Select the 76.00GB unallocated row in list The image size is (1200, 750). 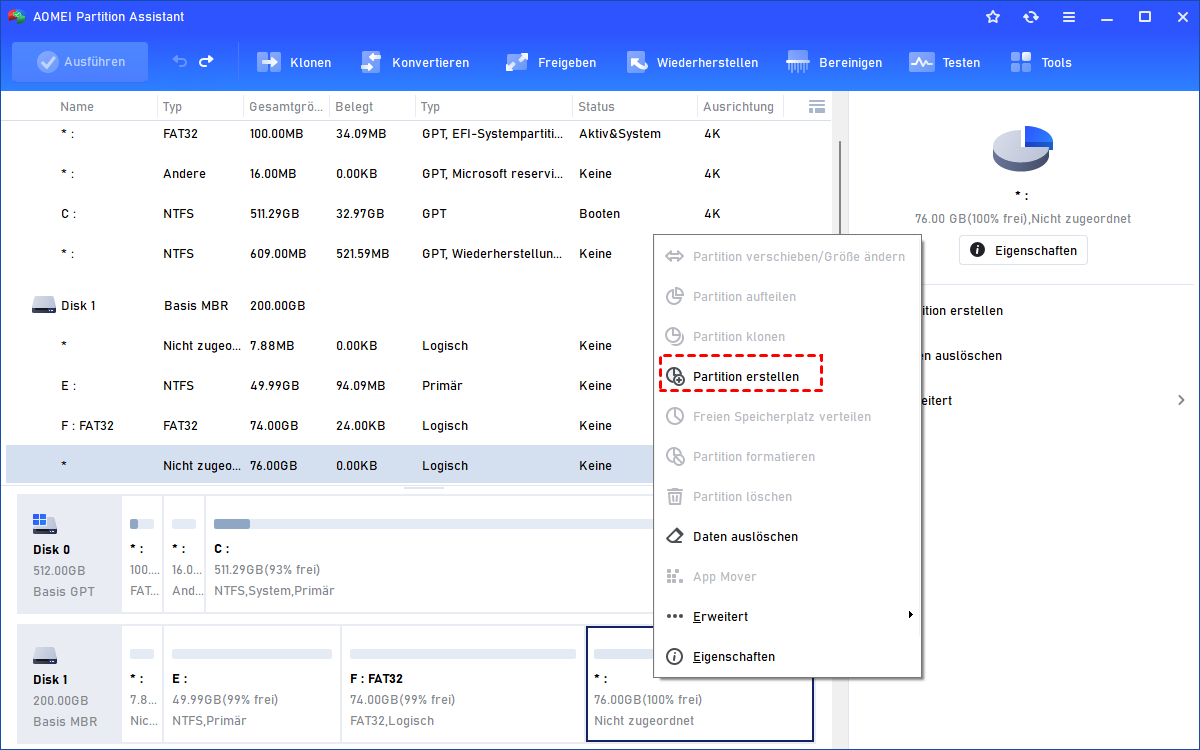(330, 466)
